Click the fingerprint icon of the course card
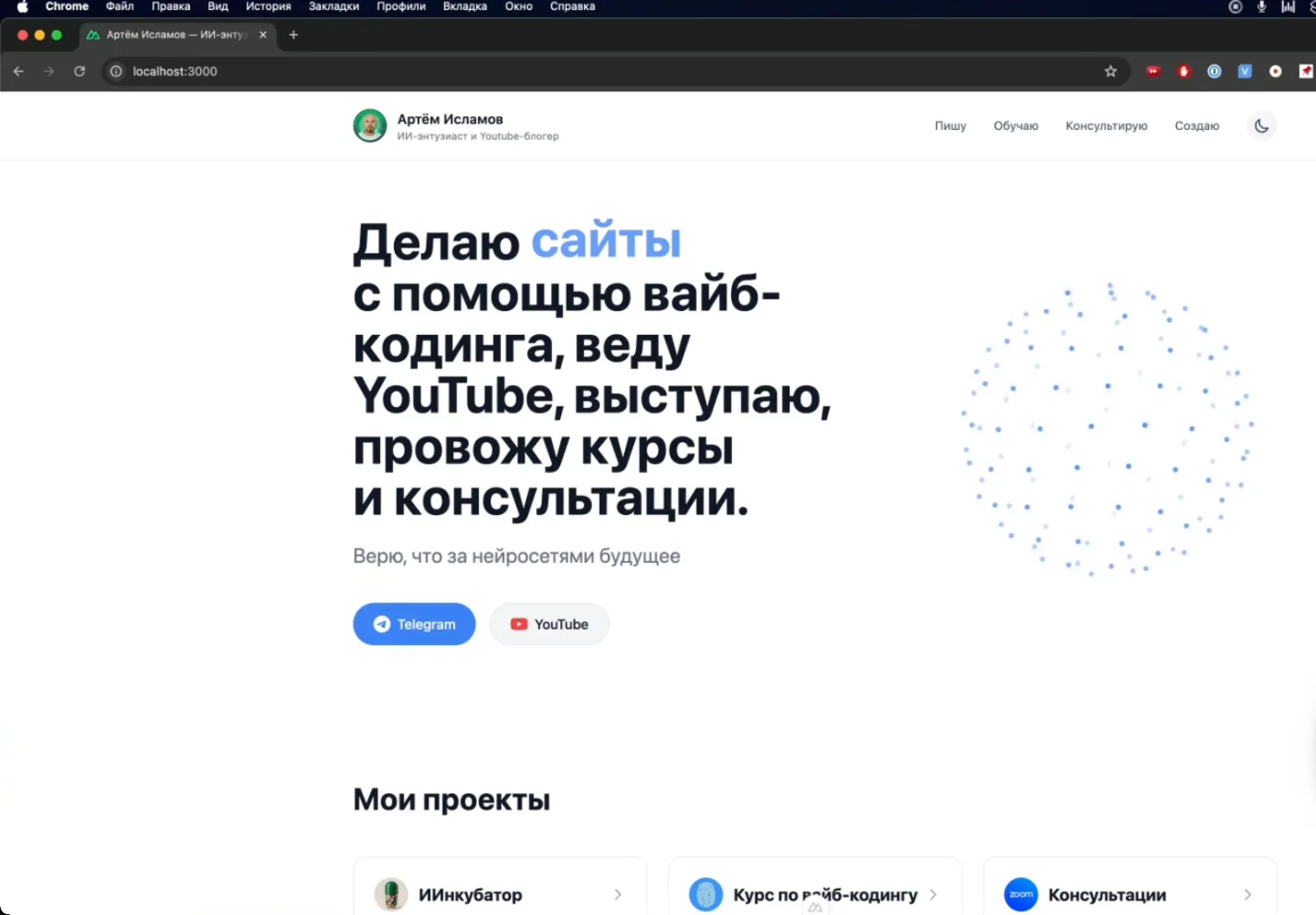Image resolution: width=1316 pixels, height=915 pixels. point(706,894)
